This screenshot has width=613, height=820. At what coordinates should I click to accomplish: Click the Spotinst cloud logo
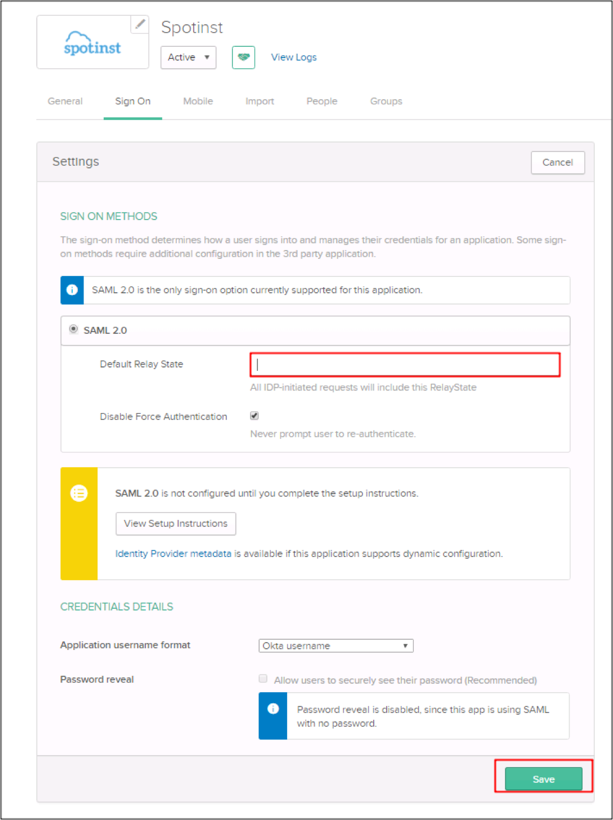tap(91, 45)
